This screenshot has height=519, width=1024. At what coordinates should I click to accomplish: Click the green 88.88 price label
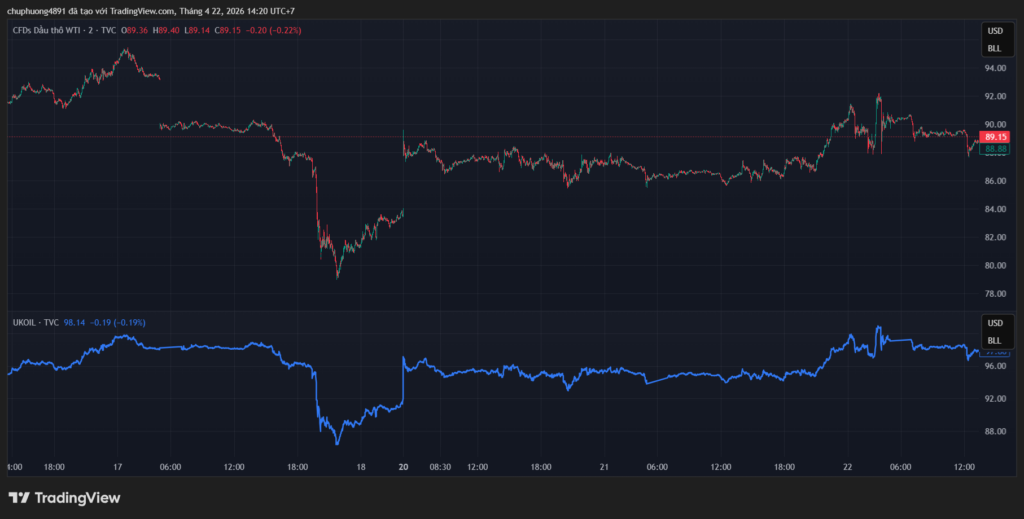994,149
